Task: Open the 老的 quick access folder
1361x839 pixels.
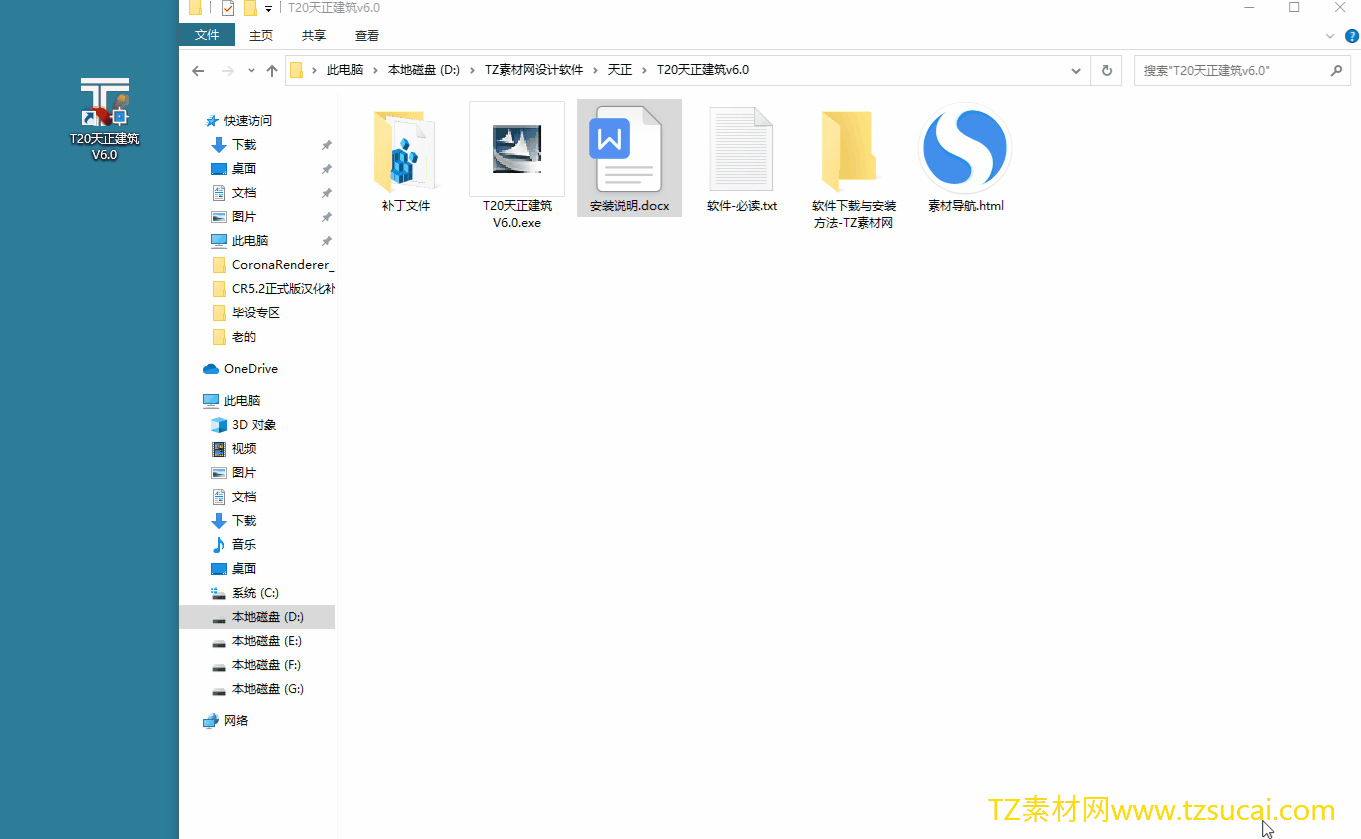Action: [234, 337]
